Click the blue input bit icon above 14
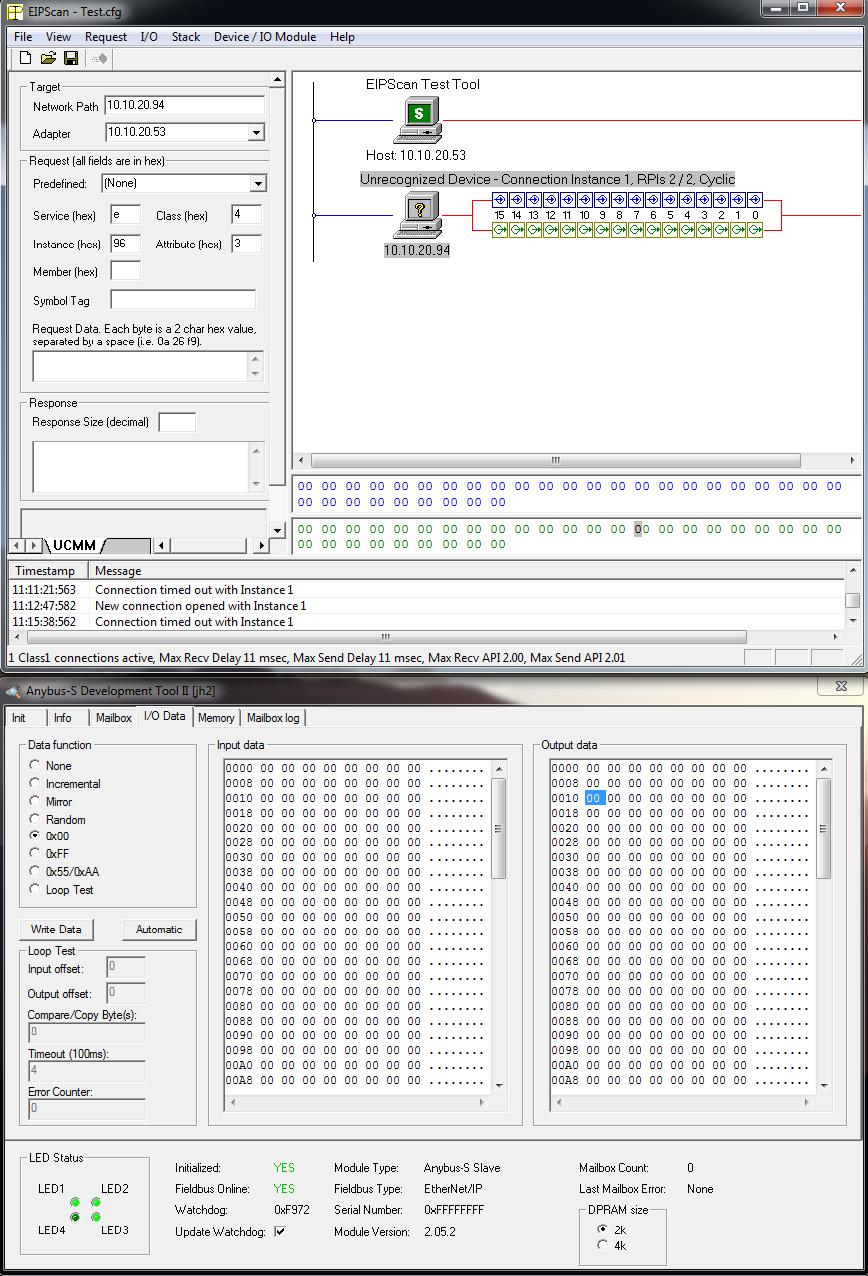The width and height of the screenshot is (868, 1276). click(517, 200)
